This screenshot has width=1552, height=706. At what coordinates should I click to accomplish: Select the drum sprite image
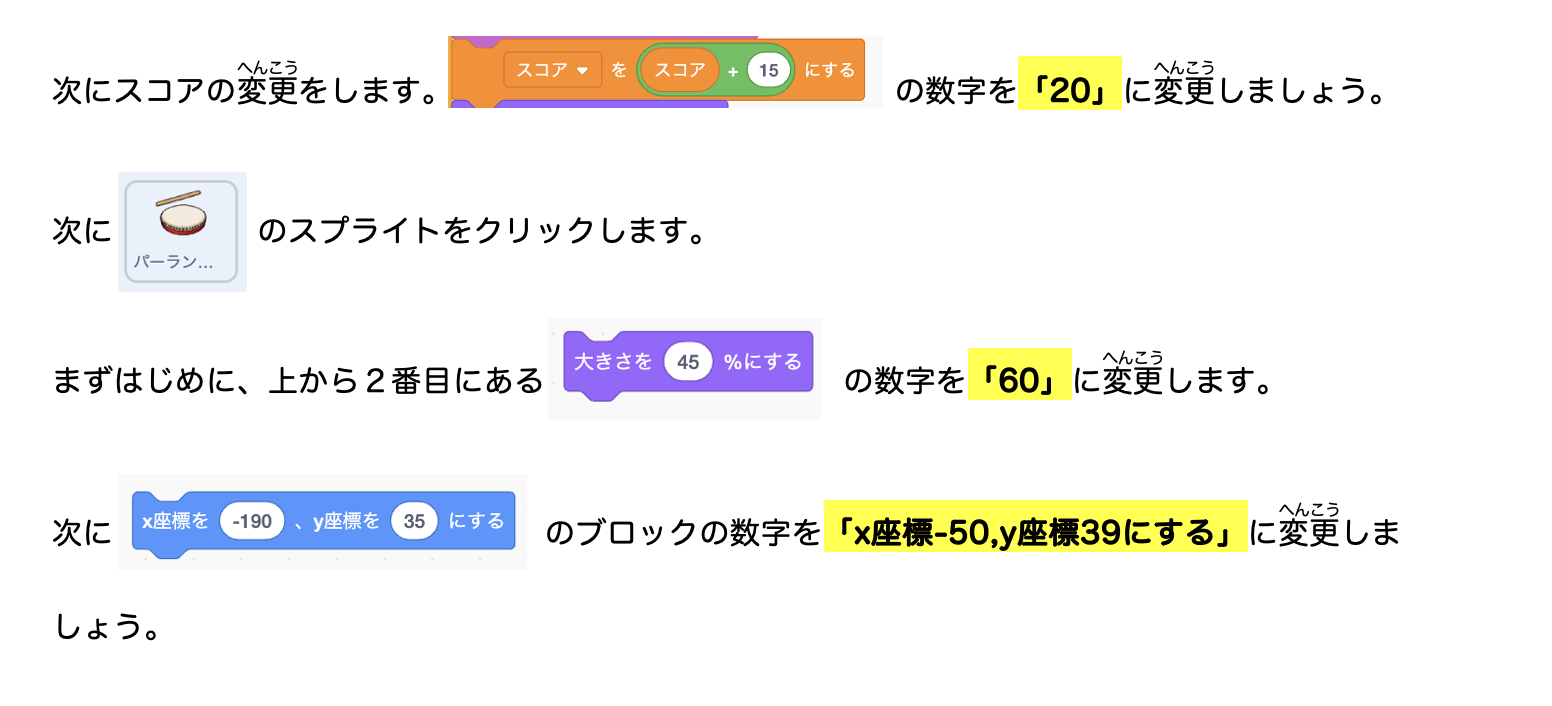(181, 214)
